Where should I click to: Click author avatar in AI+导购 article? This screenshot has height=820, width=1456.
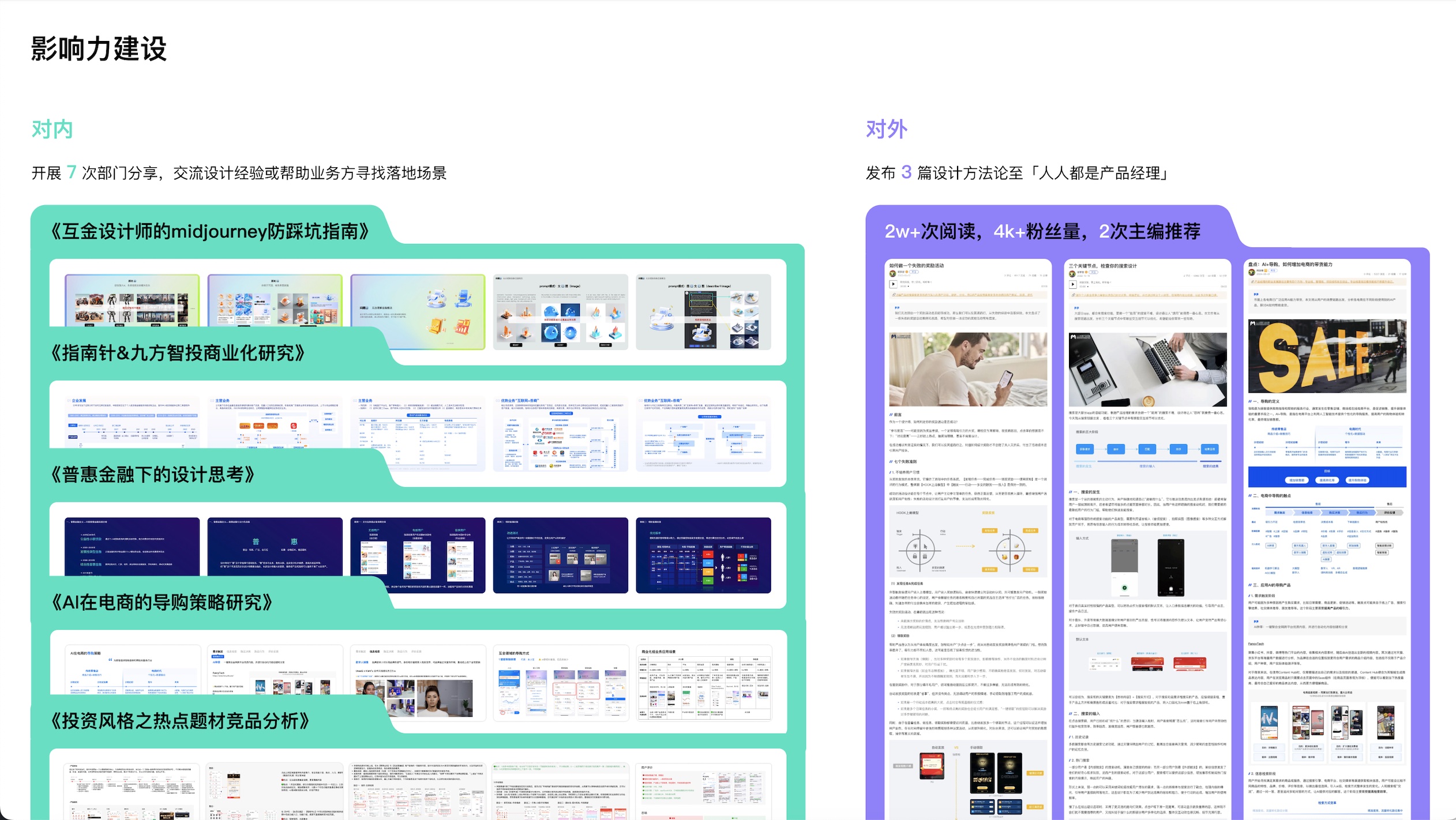(1252, 271)
